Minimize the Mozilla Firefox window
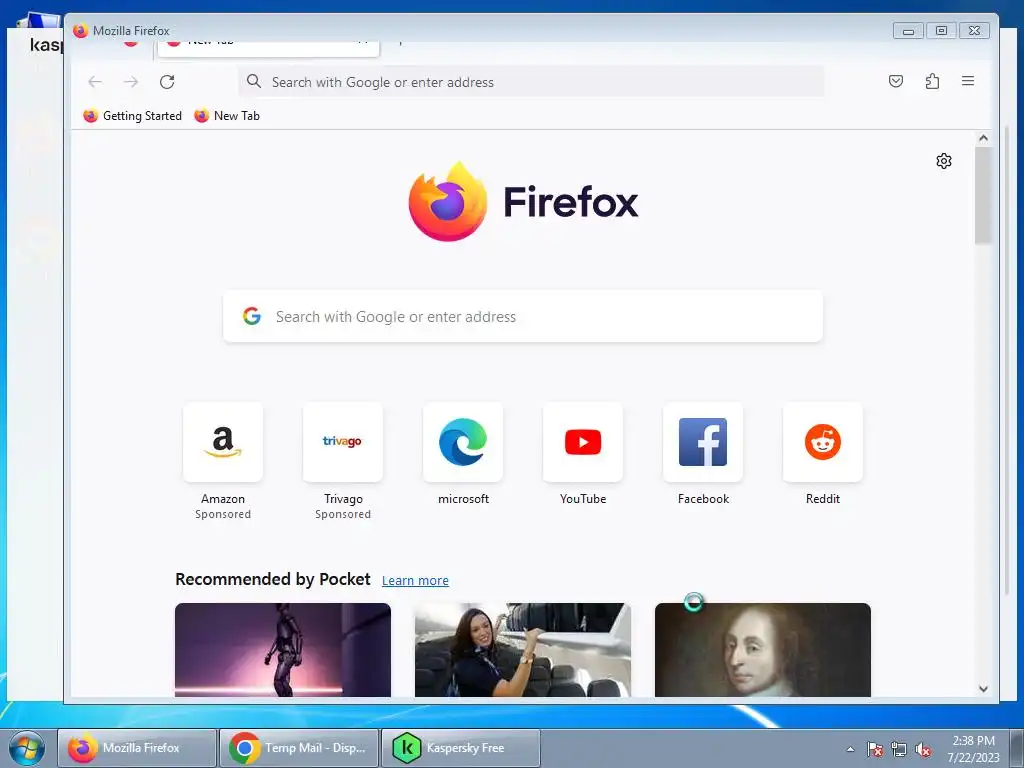This screenshot has width=1024, height=768. coord(908,31)
